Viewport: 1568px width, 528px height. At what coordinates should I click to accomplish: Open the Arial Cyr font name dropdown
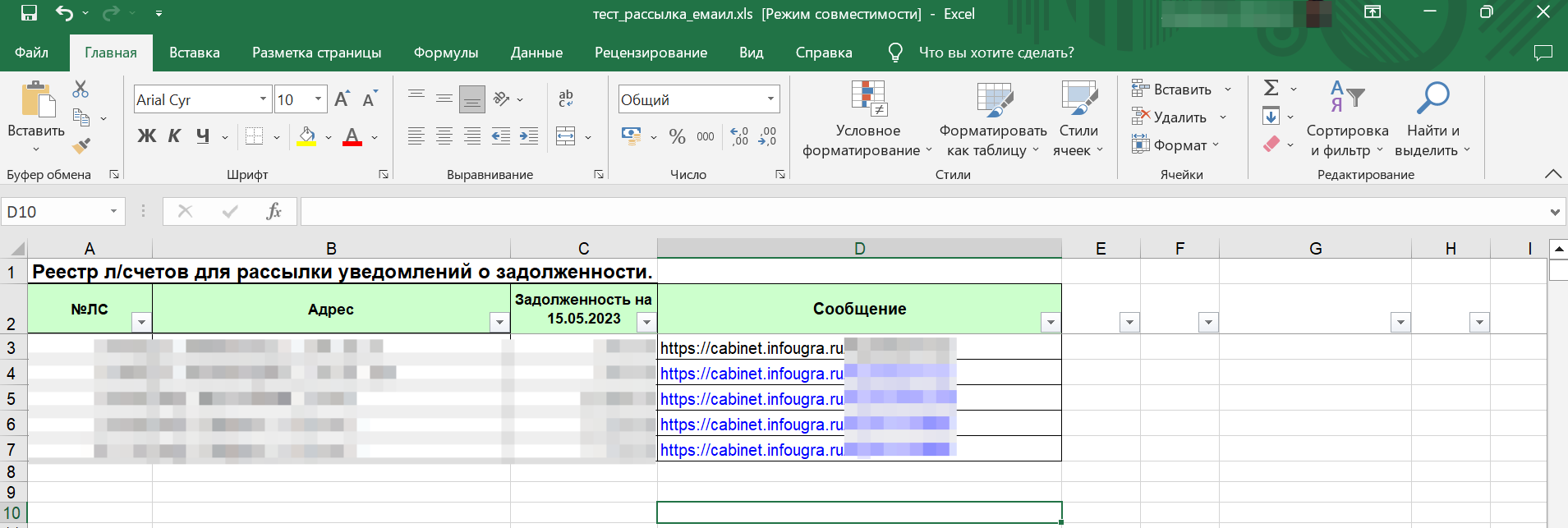point(263,99)
